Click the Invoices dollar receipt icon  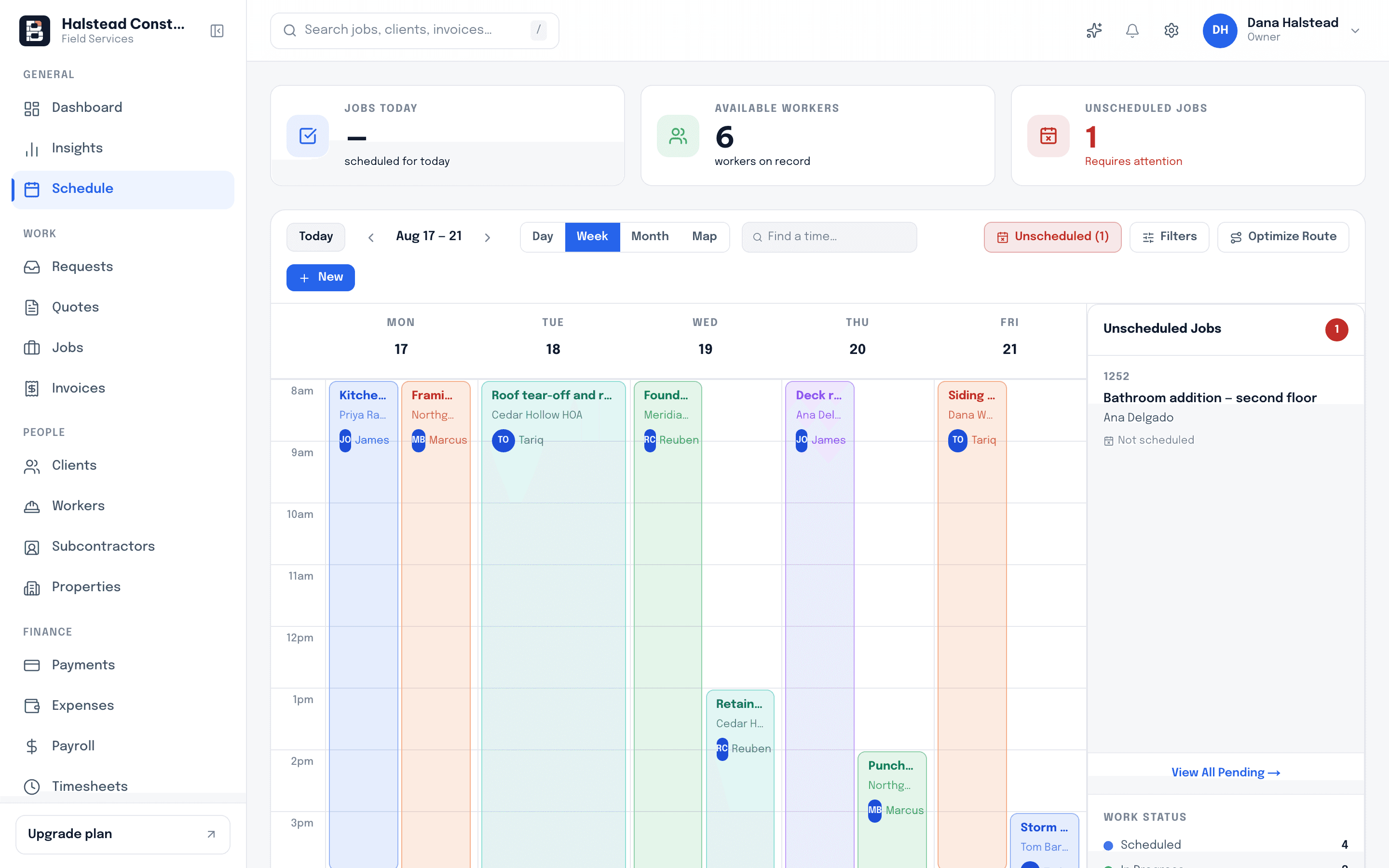(31, 389)
